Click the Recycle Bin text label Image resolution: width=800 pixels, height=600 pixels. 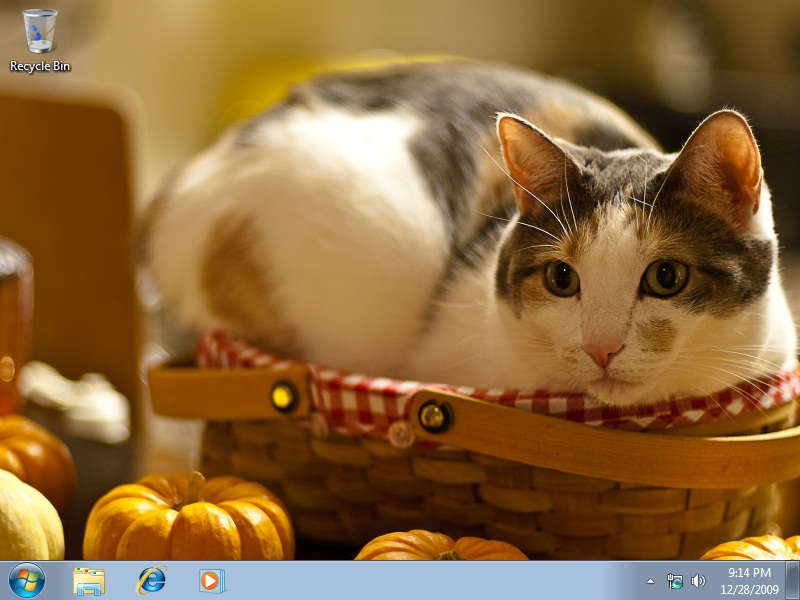tap(40, 66)
